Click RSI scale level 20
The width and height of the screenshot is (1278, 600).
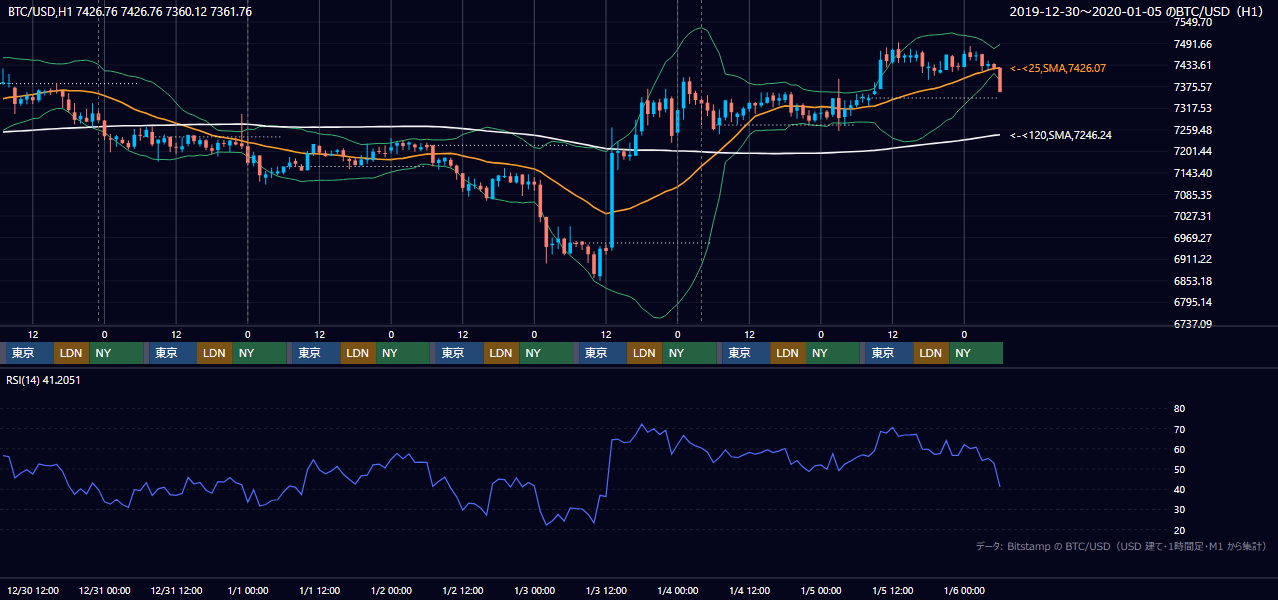(x=1179, y=530)
